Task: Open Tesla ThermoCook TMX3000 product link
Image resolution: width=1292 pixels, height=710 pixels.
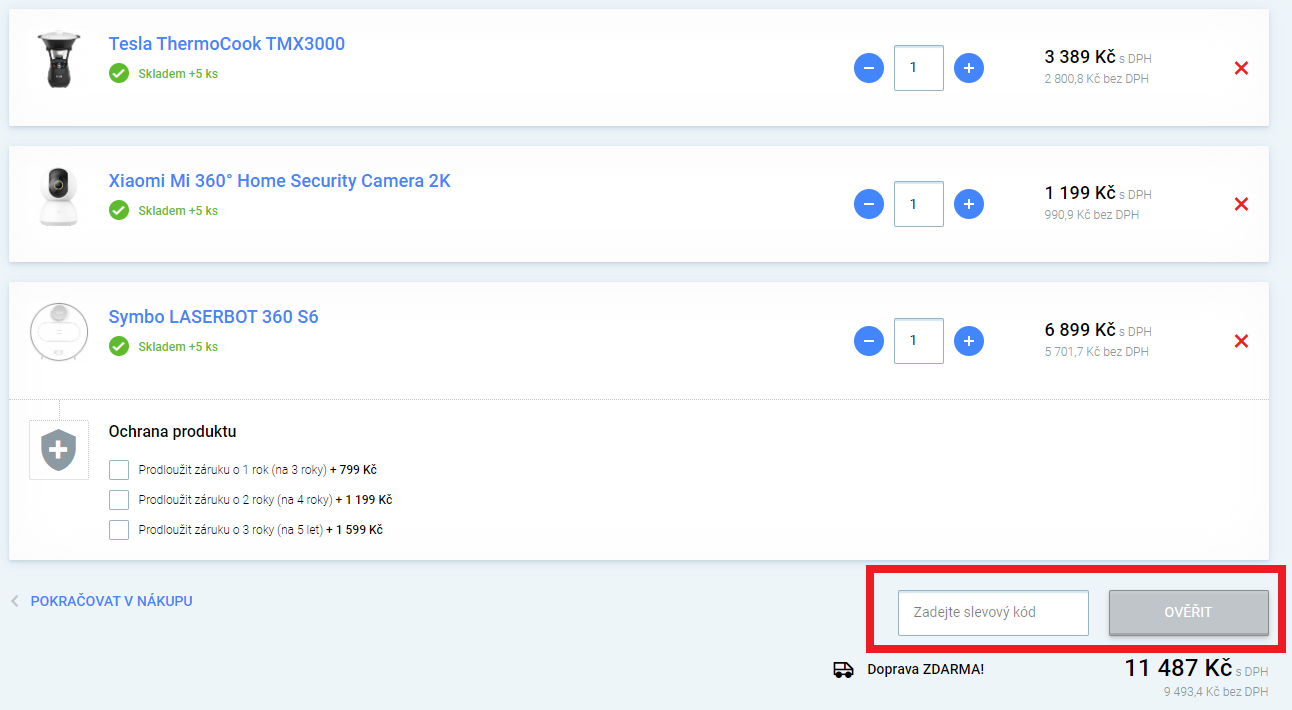Action: point(227,44)
